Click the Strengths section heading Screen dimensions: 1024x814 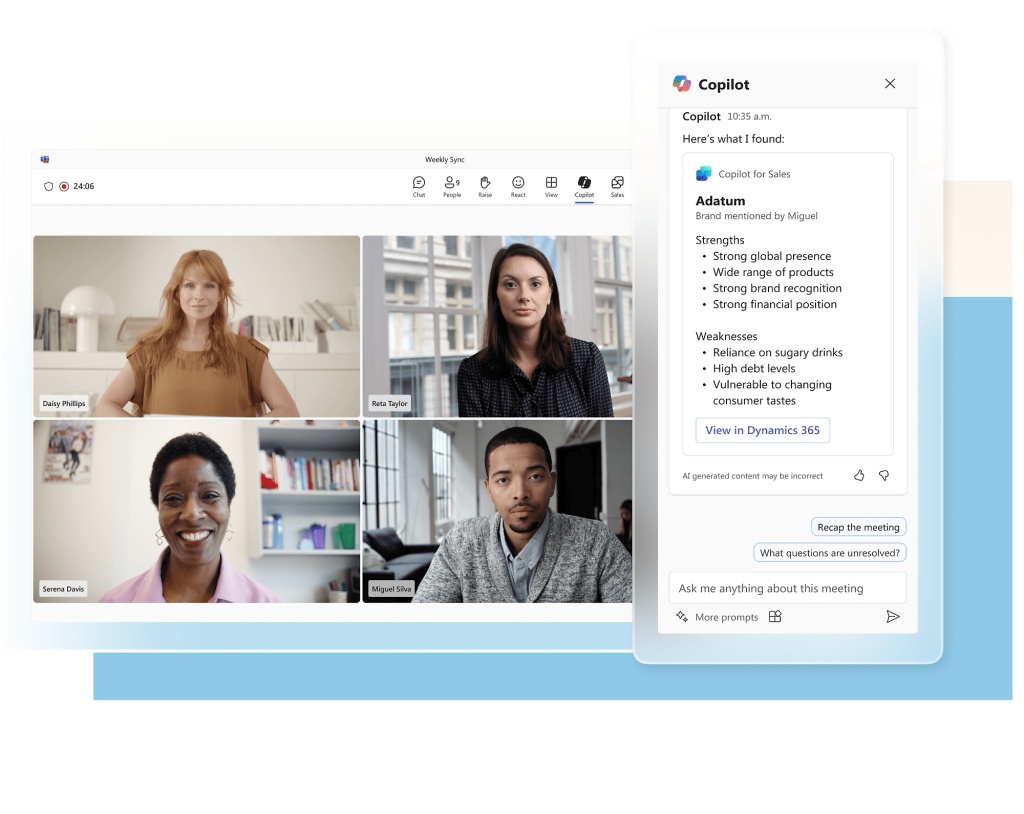pos(720,240)
